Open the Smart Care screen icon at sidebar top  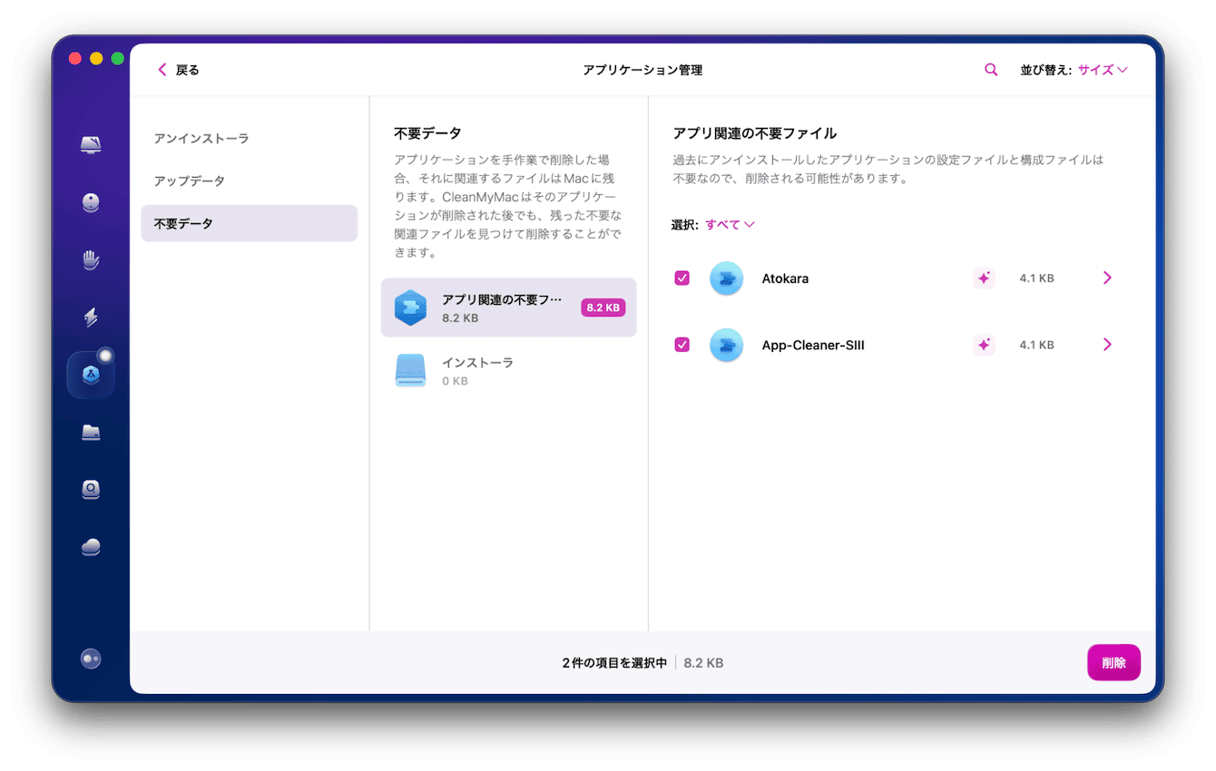[x=90, y=143]
